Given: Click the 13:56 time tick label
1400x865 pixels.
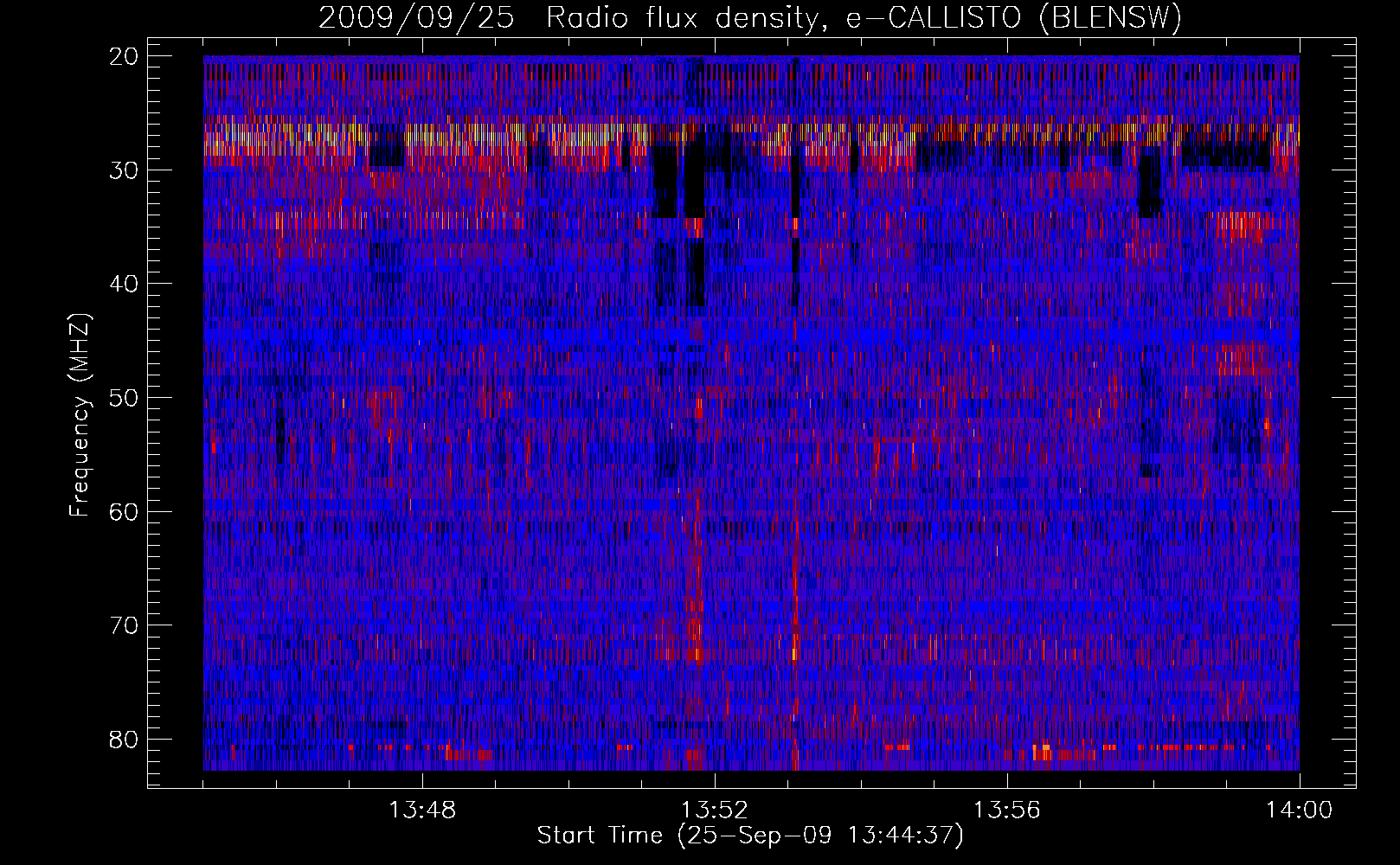Looking at the screenshot, I should (1007, 811).
